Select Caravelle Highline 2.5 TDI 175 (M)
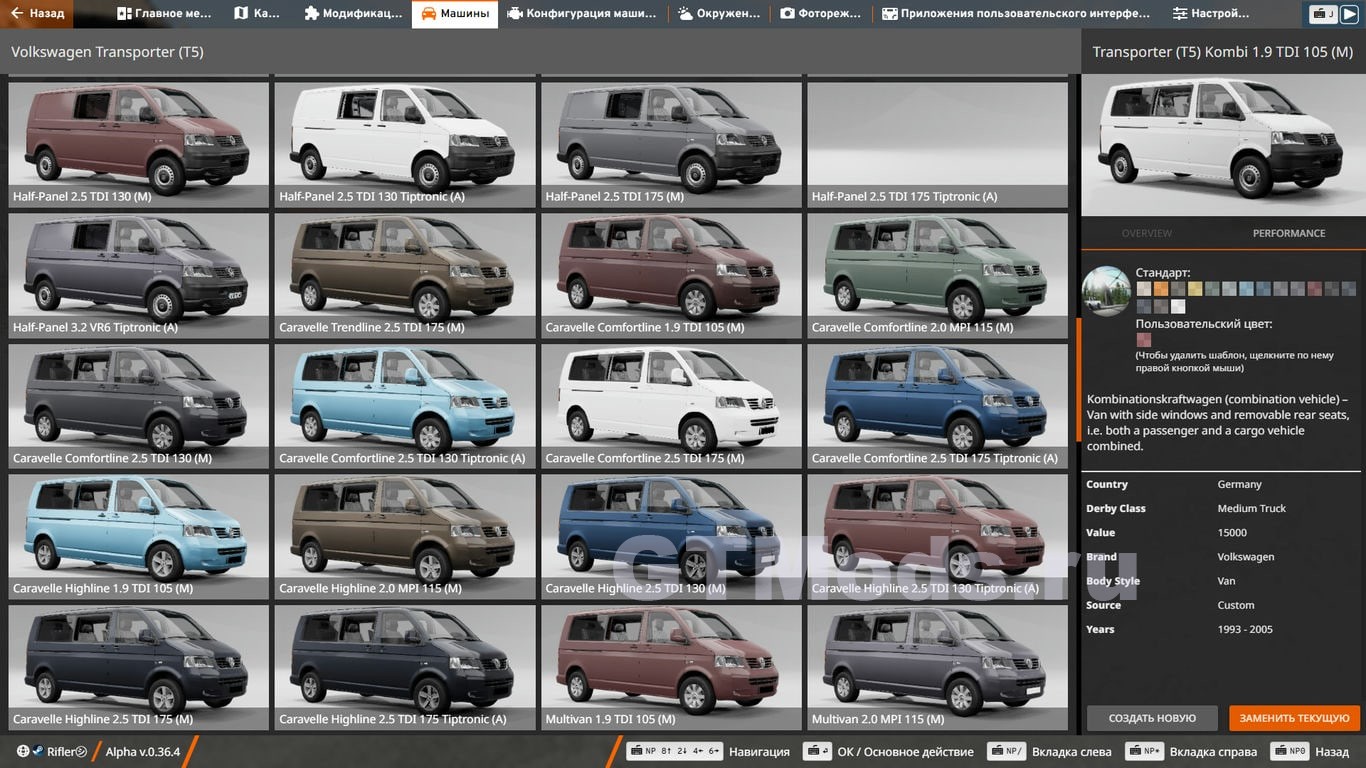 click(x=139, y=667)
